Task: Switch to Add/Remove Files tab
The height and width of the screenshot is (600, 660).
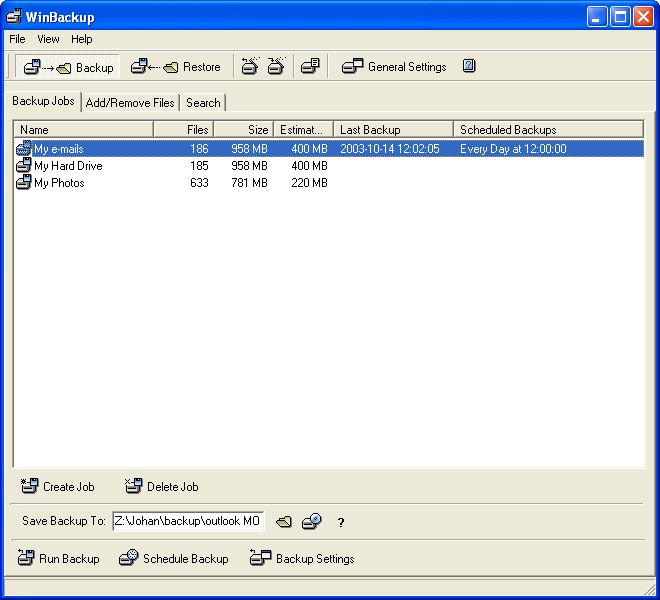Action: click(x=130, y=103)
